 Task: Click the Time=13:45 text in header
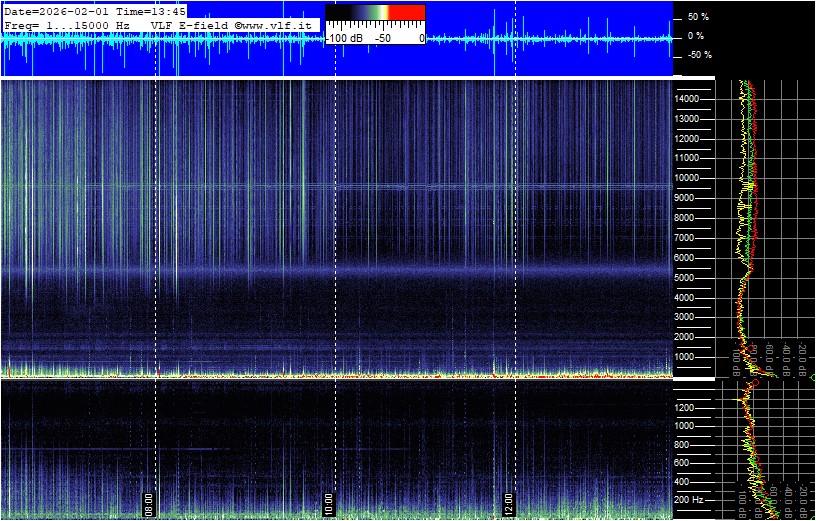[x=151, y=10]
